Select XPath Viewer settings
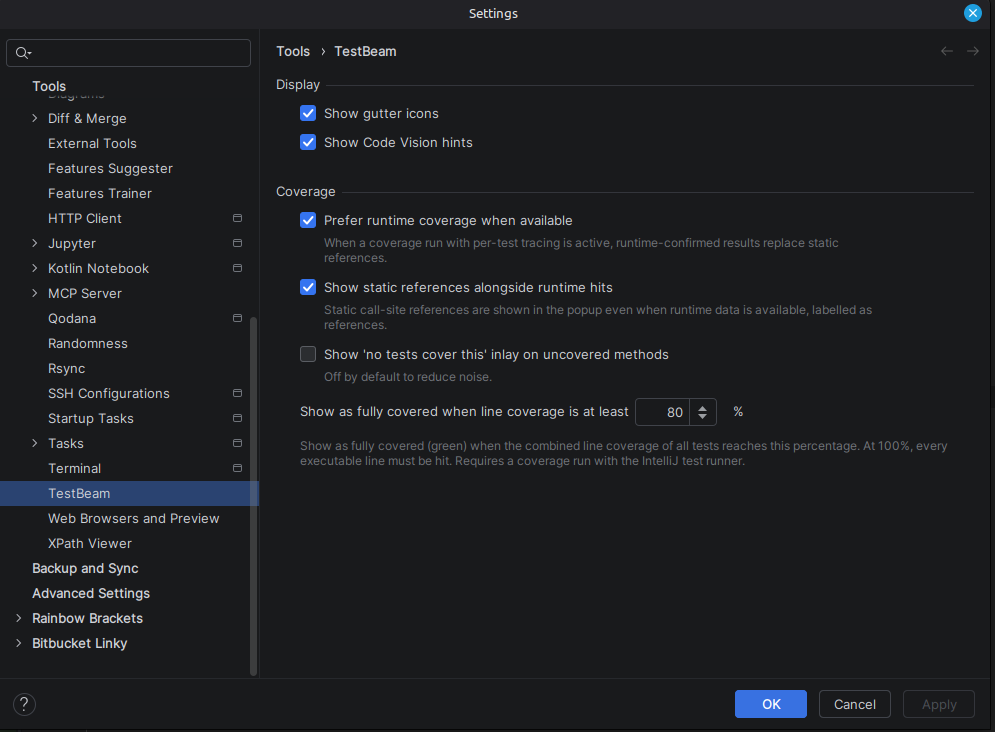995x732 pixels. point(89,544)
